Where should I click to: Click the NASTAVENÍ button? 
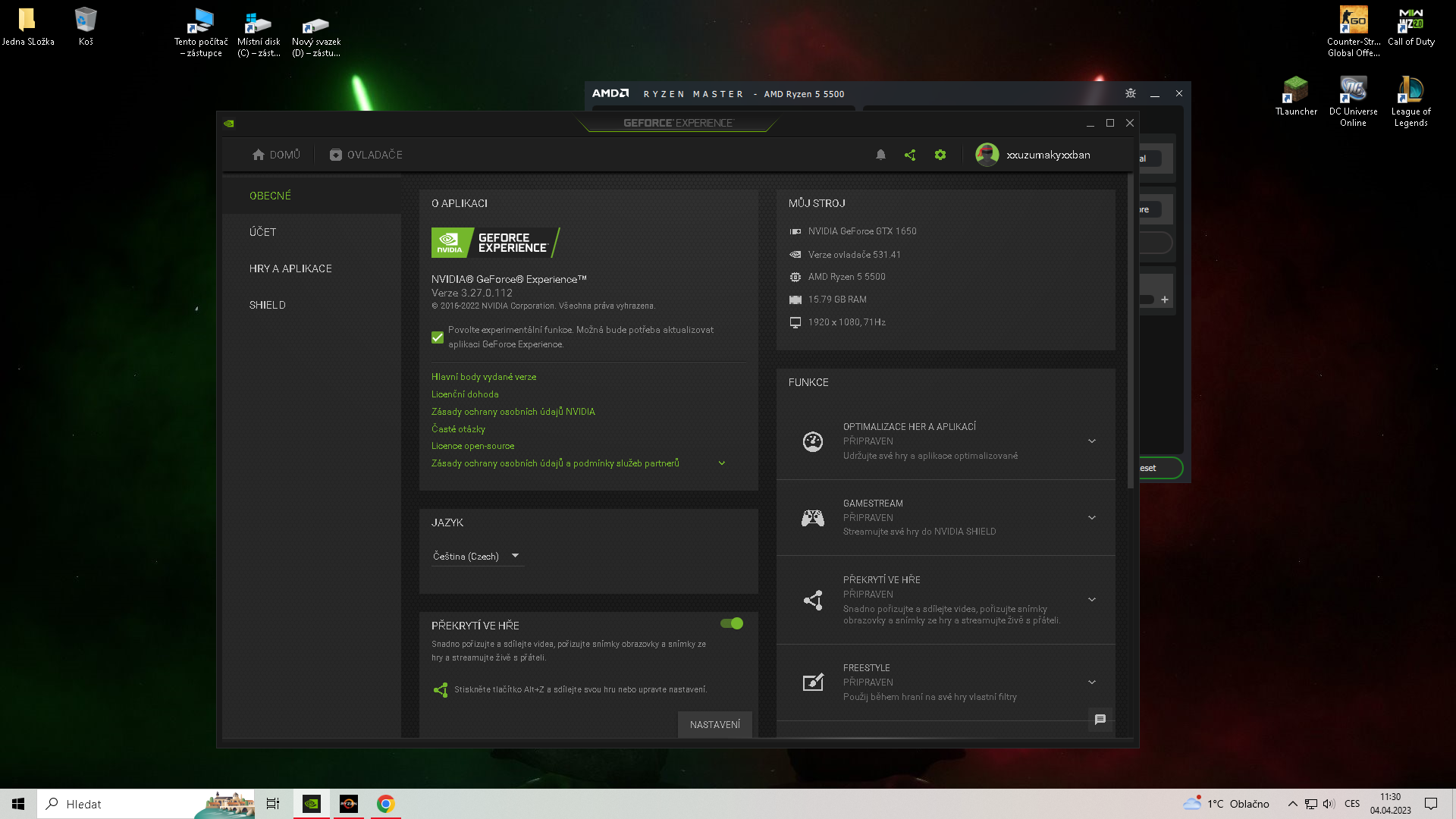(714, 725)
